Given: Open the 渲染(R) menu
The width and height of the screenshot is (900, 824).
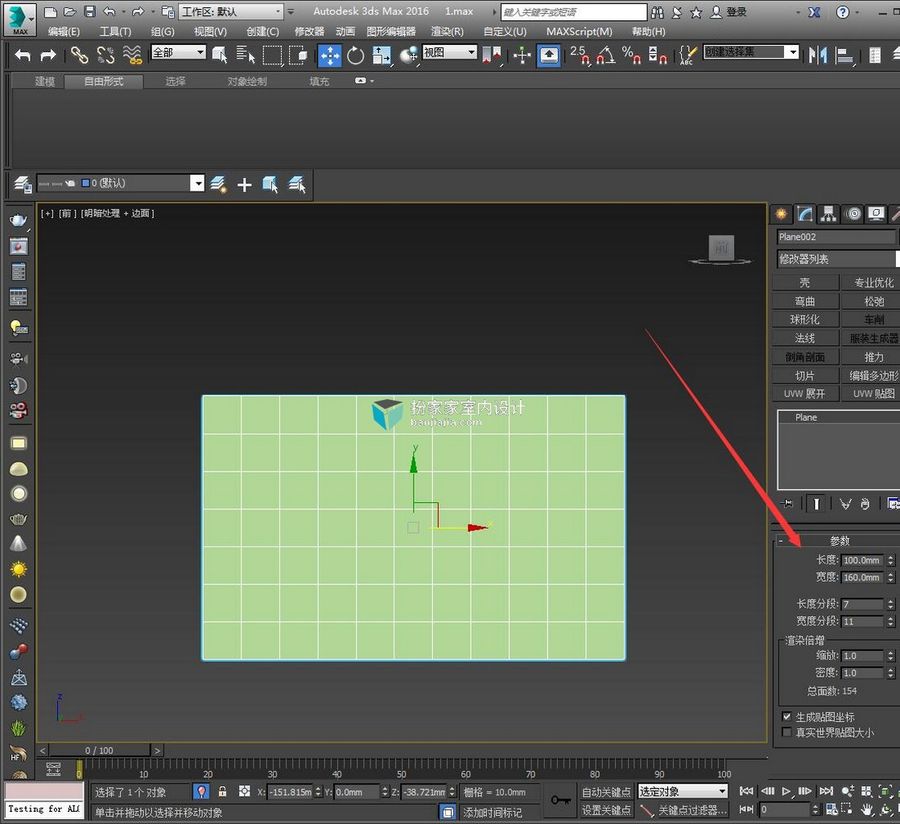Looking at the screenshot, I should 447,32.
